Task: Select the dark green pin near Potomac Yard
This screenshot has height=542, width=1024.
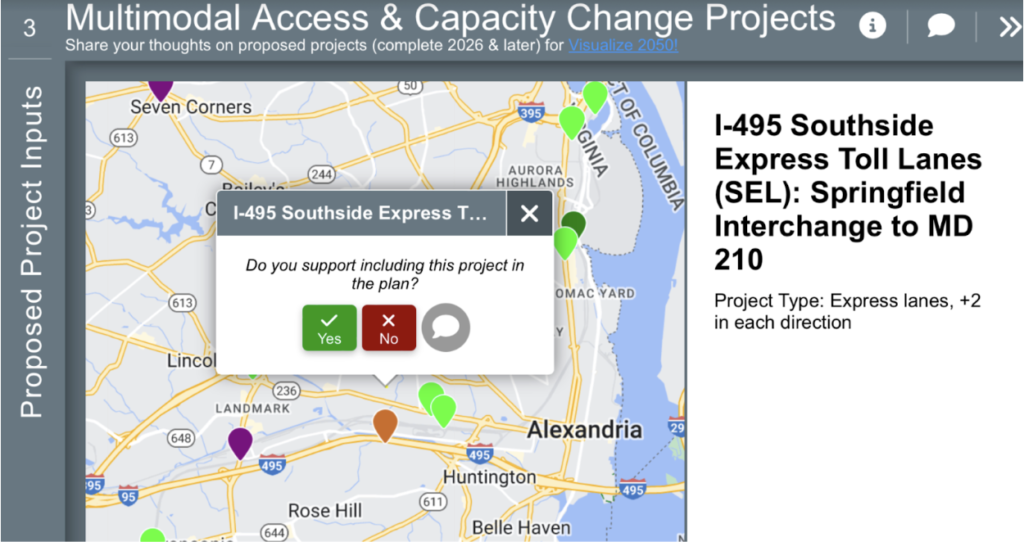Action: click(x=574, y=221)
